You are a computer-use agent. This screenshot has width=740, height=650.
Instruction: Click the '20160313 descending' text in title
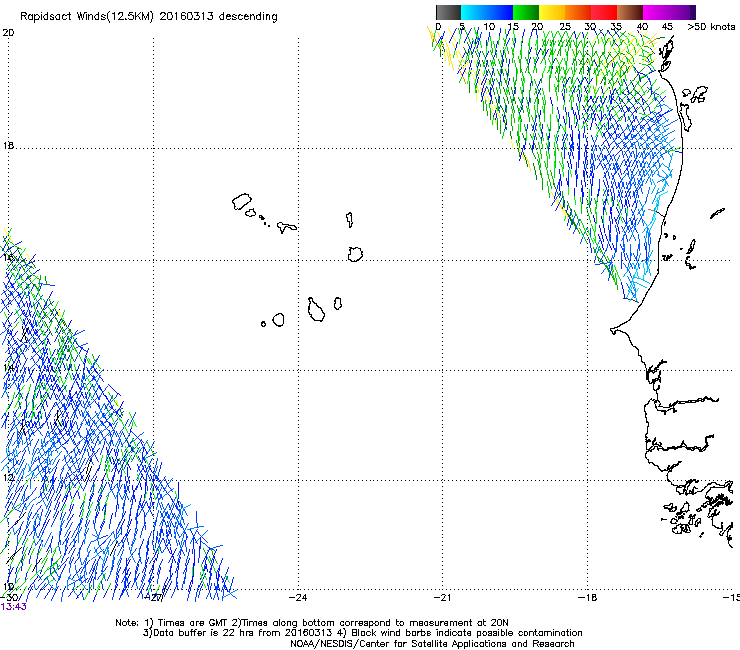tap(219, 17)
